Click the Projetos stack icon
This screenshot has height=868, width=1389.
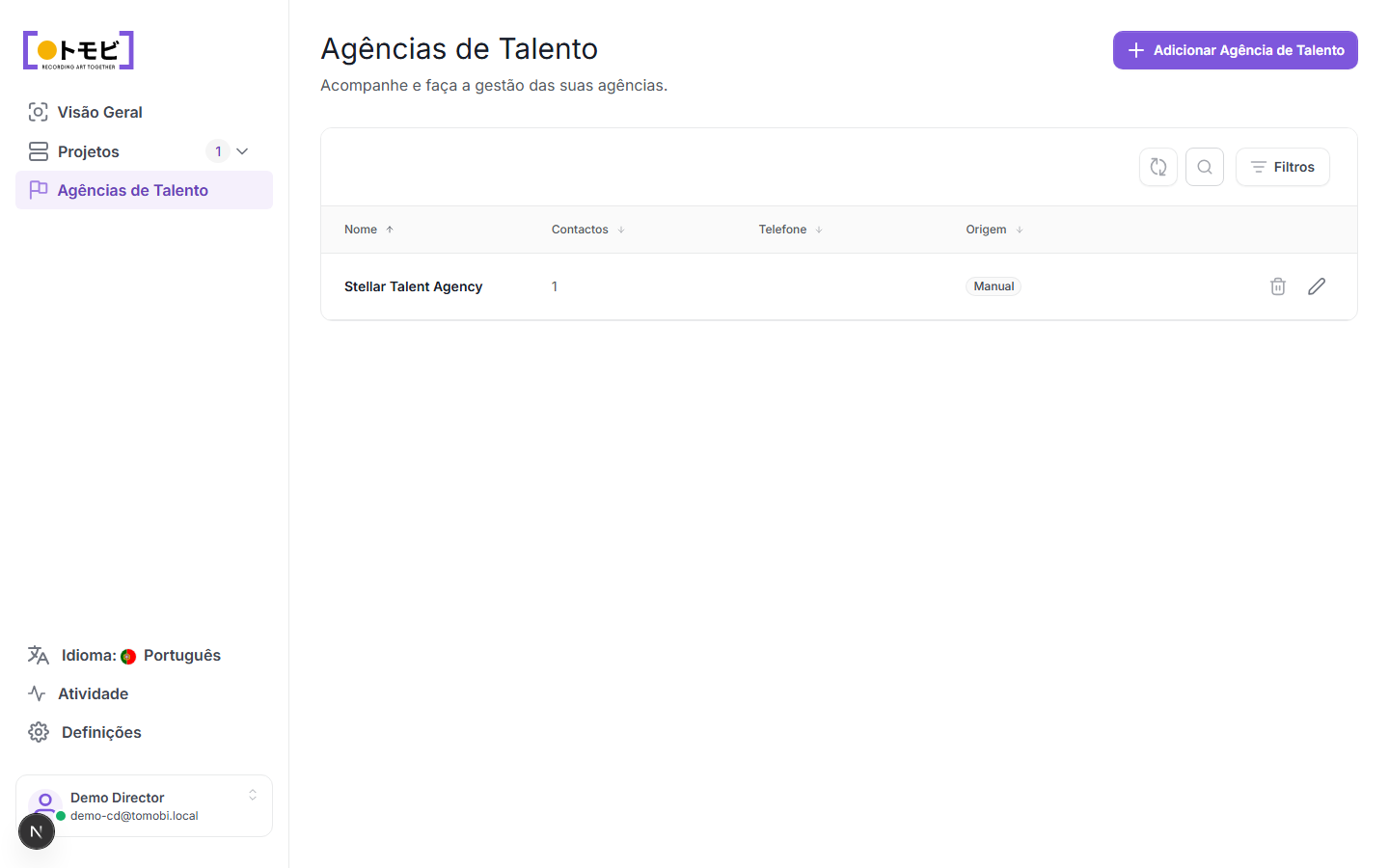pyautogui.click(x=38, y=151)
